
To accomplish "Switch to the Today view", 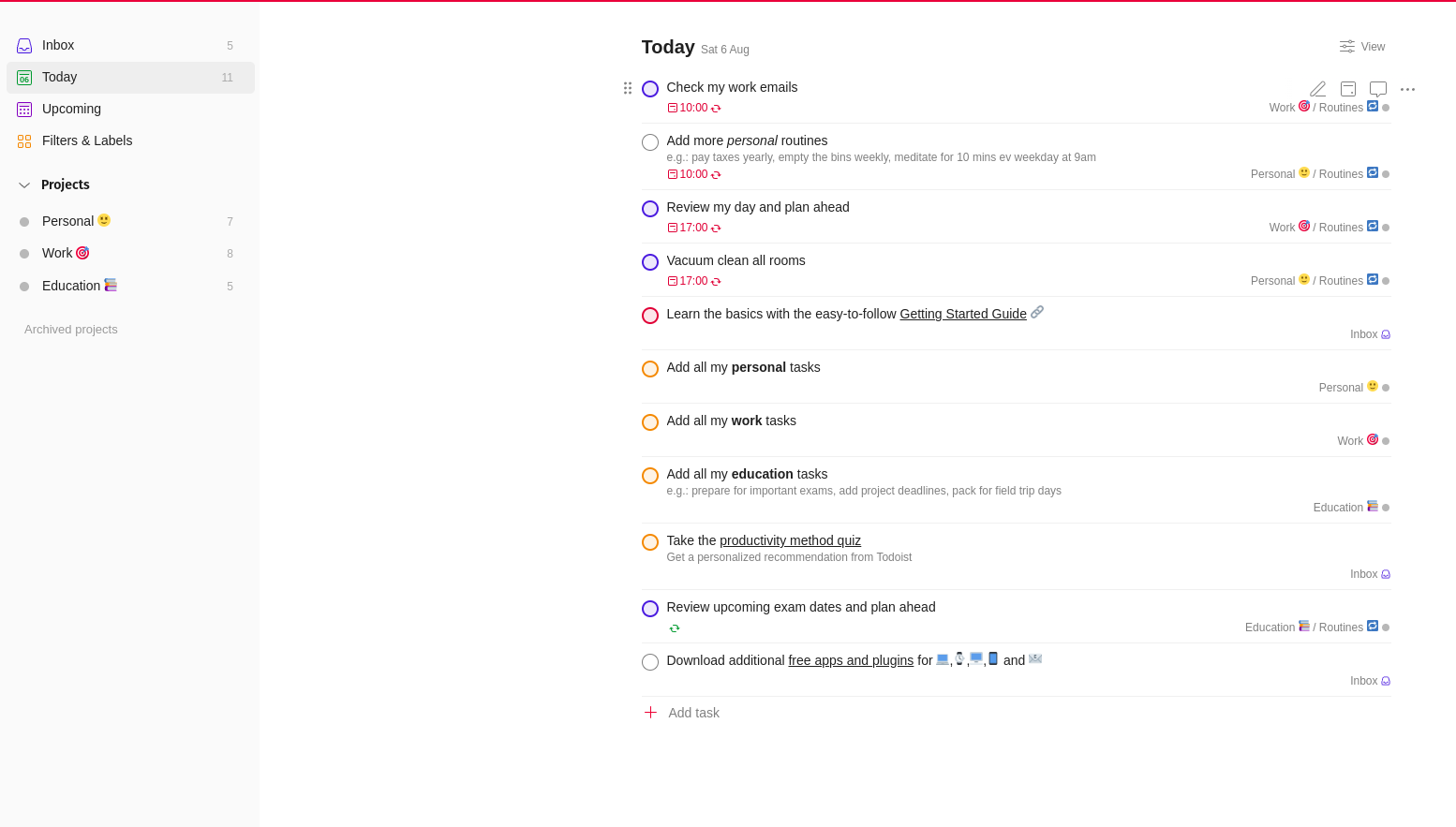I will click(59, 77).
